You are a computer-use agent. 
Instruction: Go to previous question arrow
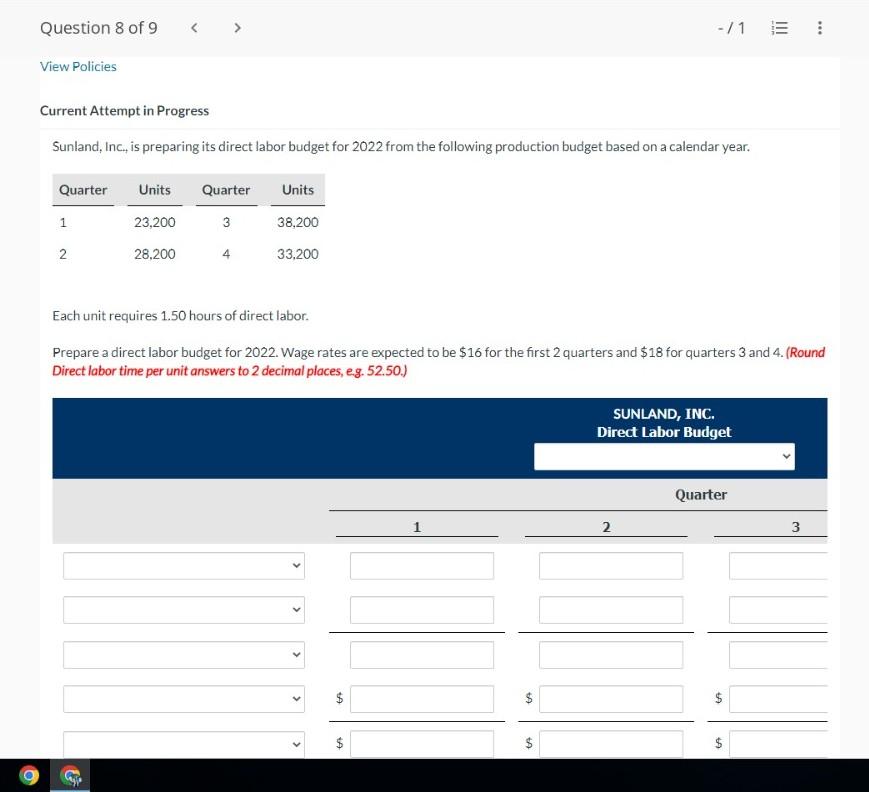194,28
